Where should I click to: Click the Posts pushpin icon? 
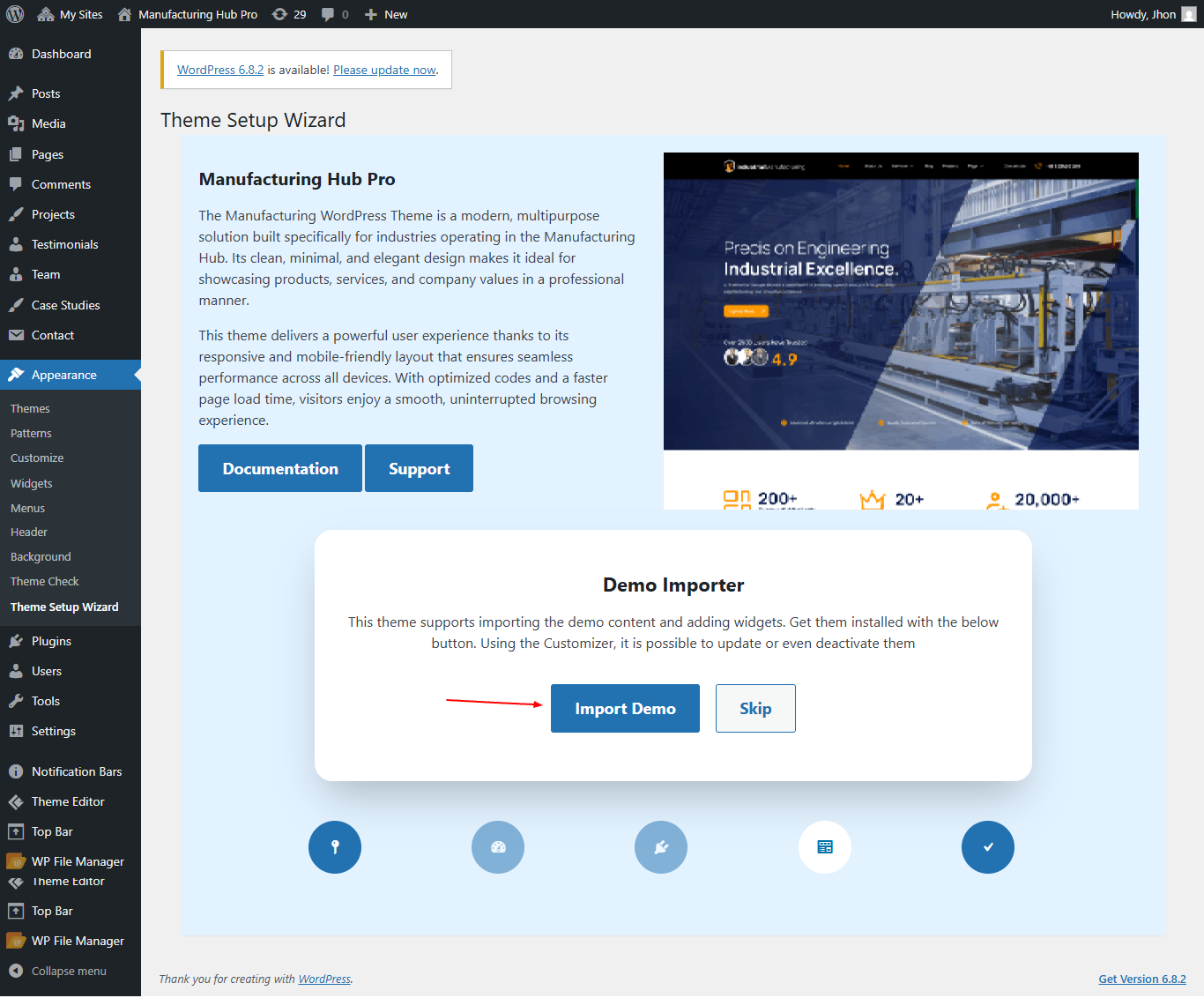point(16,93)
